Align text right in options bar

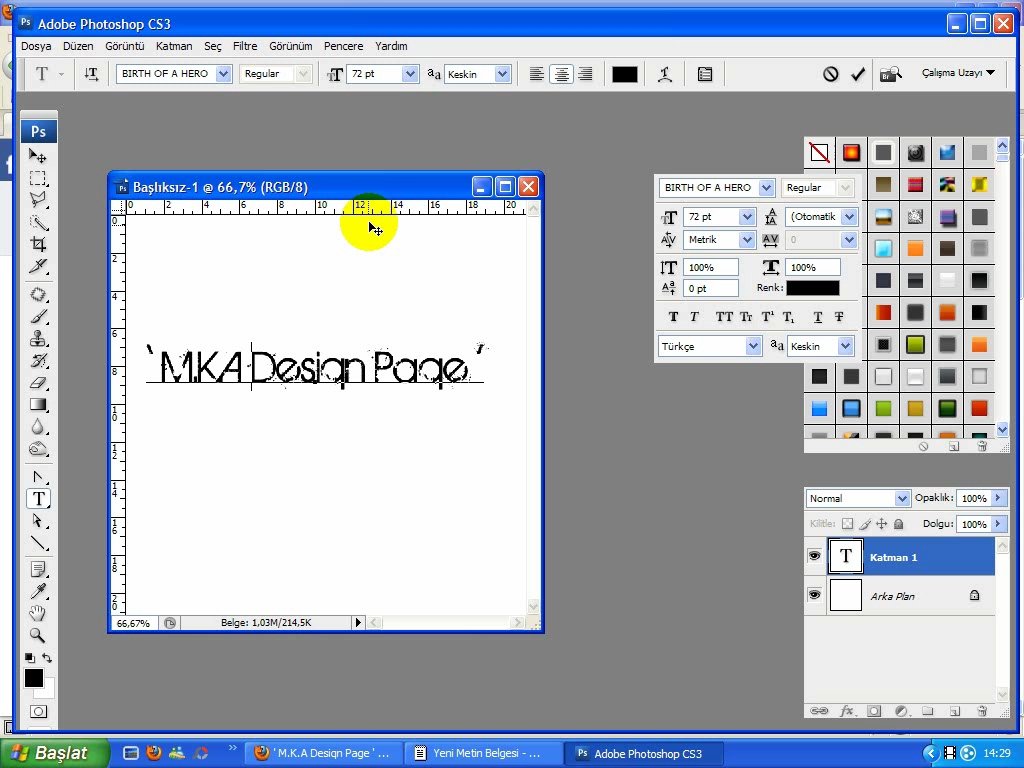coord(586,74)
